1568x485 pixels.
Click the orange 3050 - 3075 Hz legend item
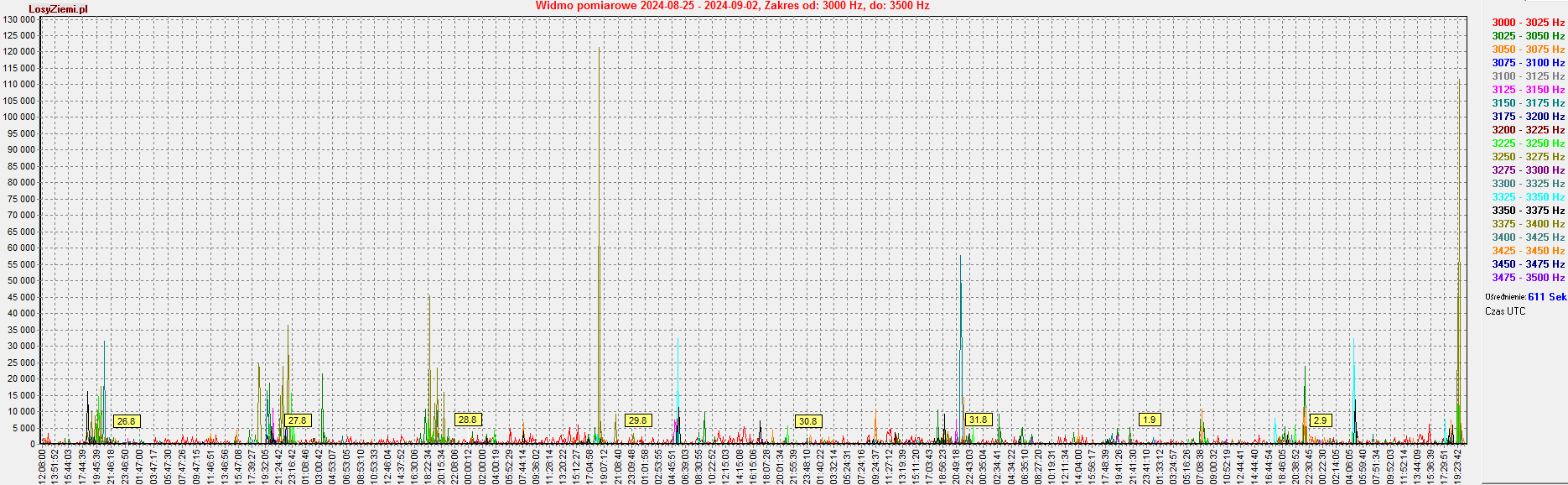pos(1528,50)
